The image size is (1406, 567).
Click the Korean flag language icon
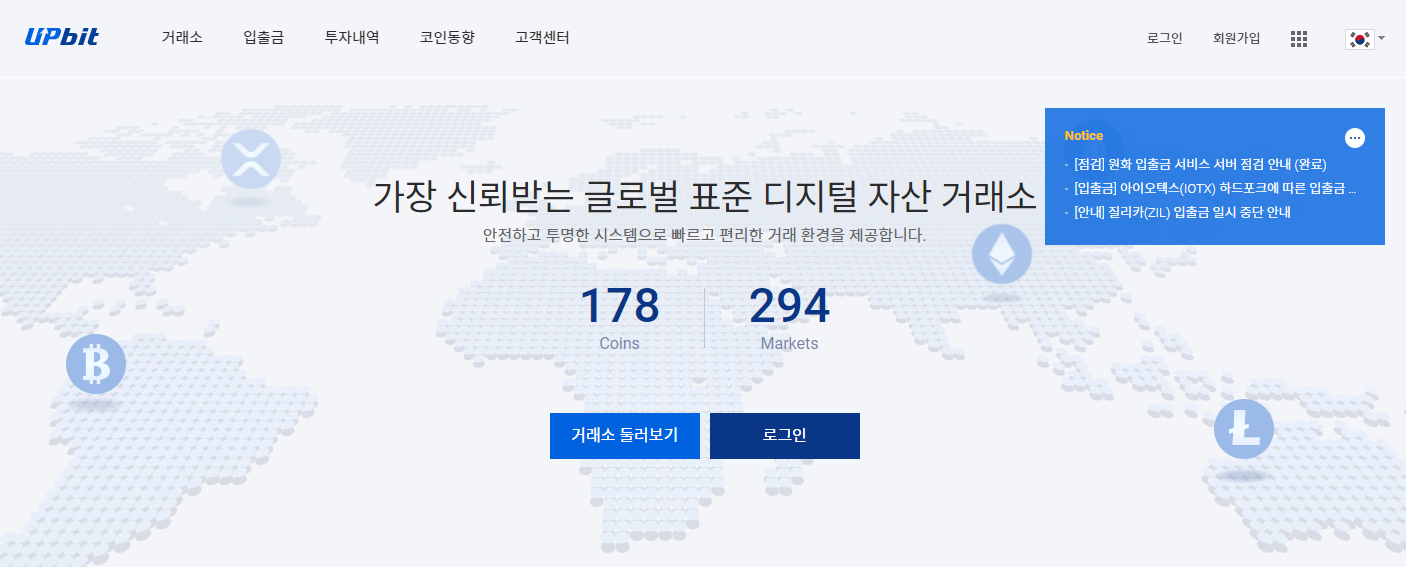(1359, 39)
